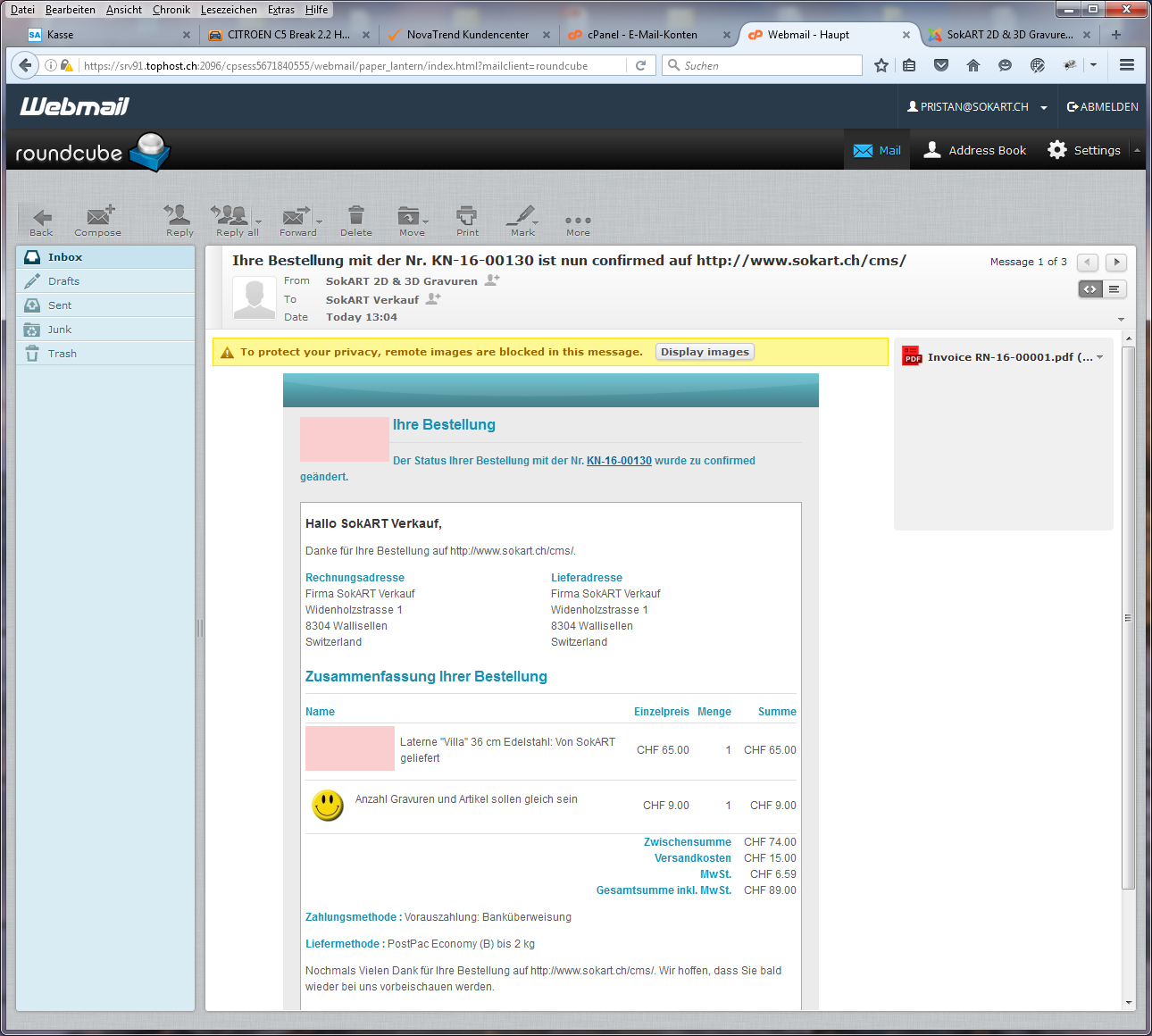The image size is (1152, 1036).
Task: Switch message view to plain text
Action: tap(1114, 289)
